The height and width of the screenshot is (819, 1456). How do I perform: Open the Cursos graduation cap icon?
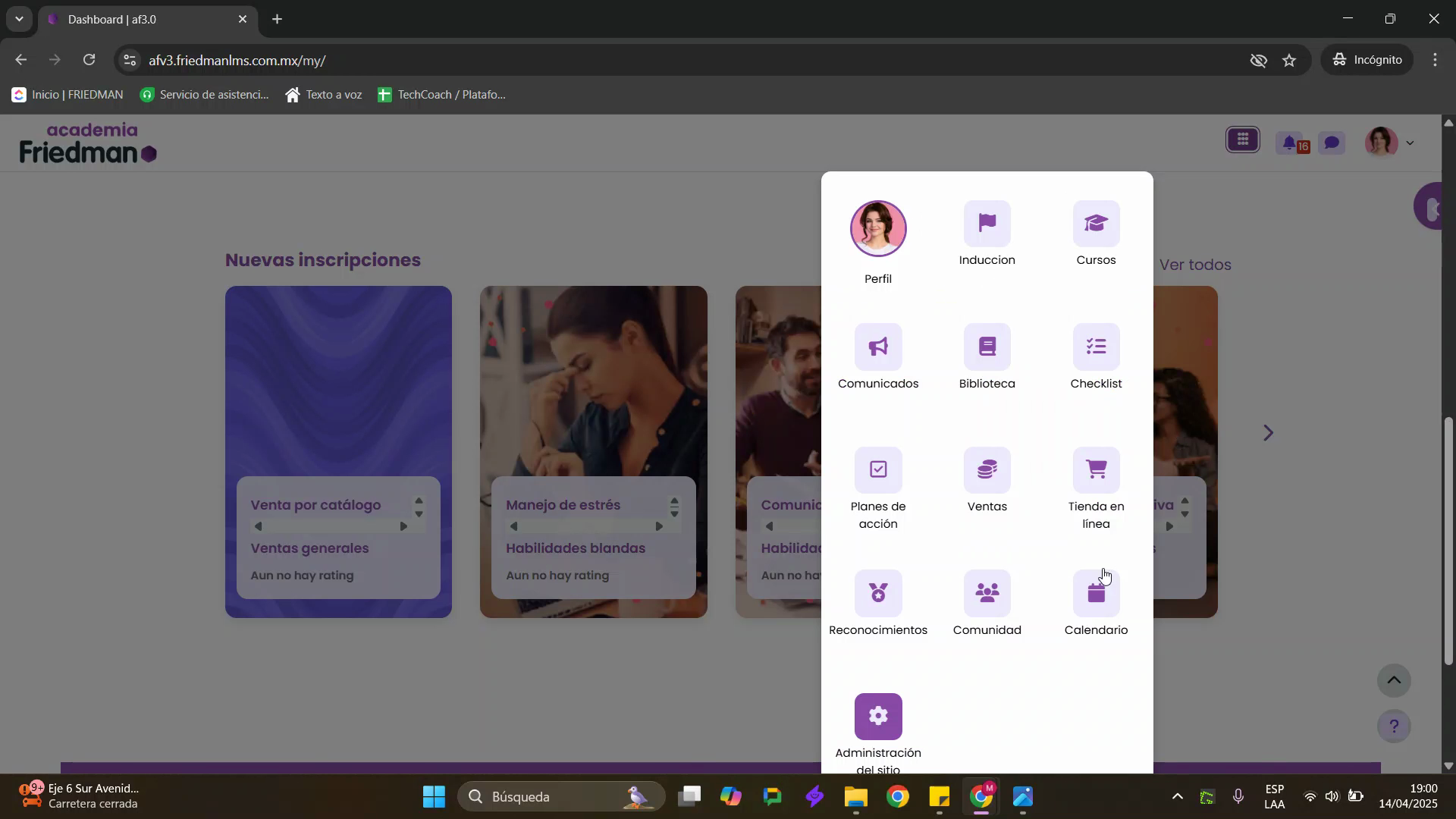1096,224
